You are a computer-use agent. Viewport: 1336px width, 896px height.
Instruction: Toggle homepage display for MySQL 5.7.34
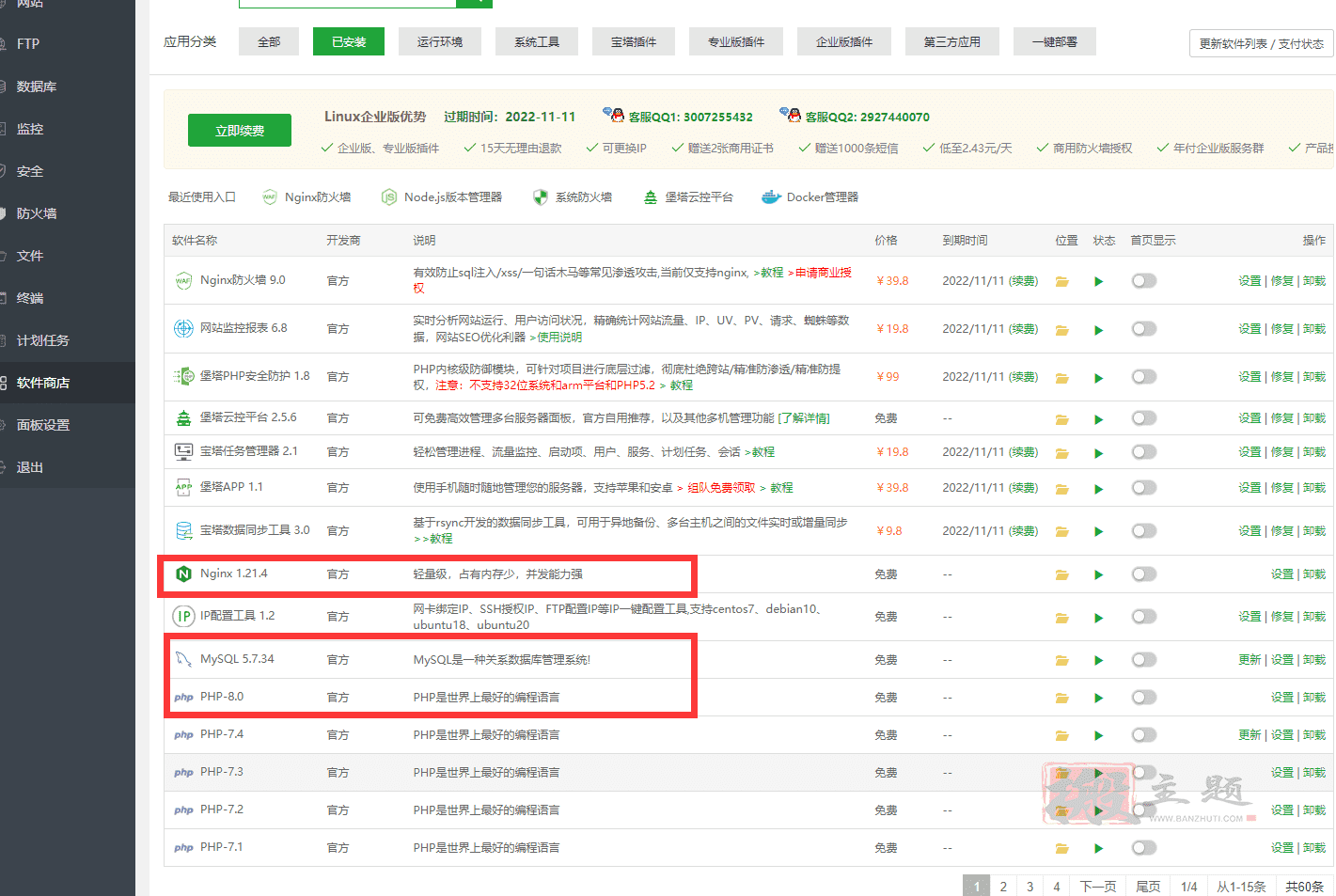tap(1144, 660)
